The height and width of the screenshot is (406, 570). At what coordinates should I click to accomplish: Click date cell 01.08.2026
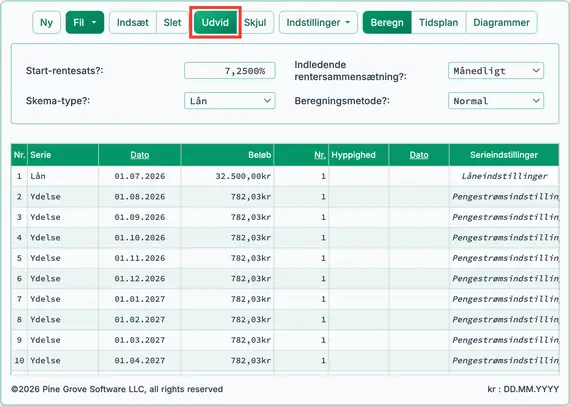point(140,197)
